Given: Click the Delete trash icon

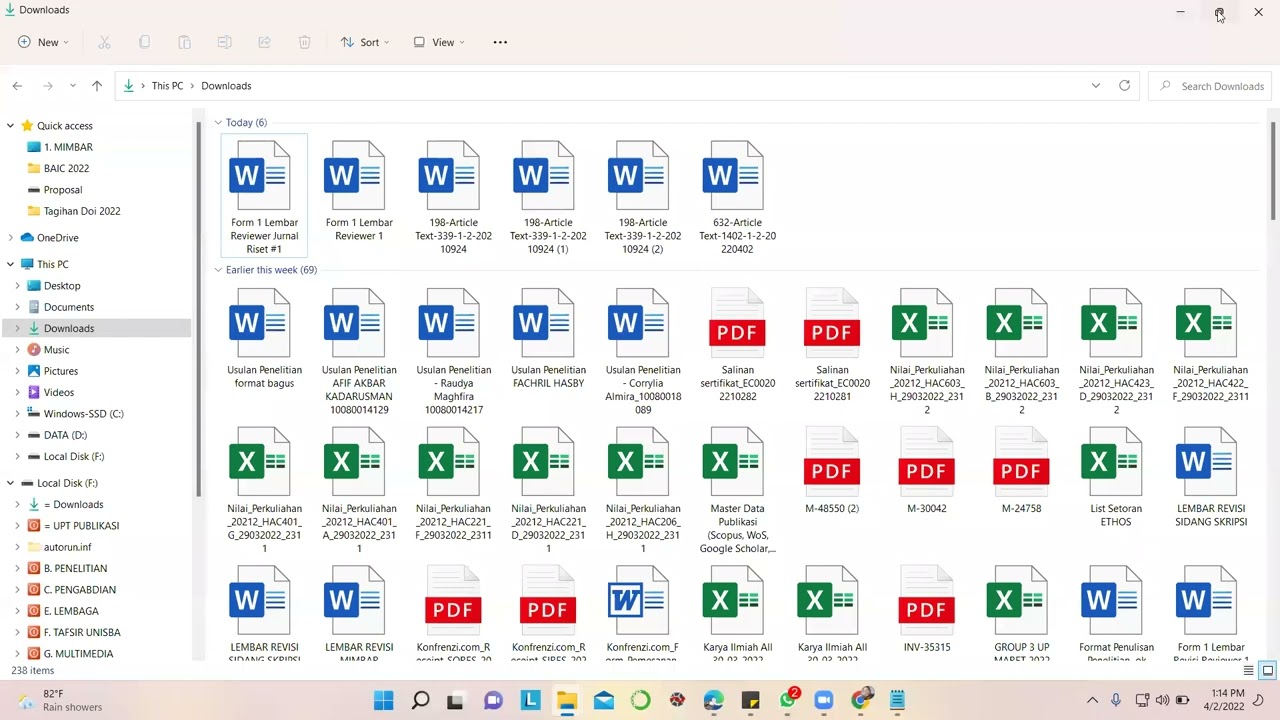Looking at the screenshot, I should coord(304,42).
